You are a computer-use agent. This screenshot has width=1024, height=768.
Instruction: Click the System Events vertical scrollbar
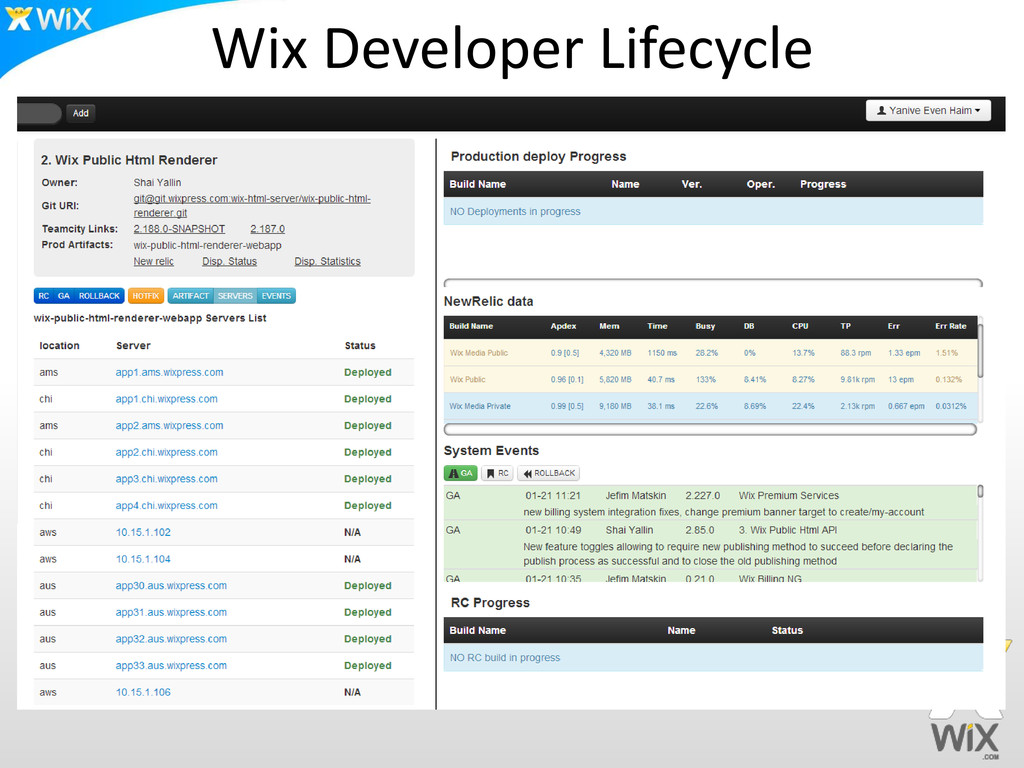(x=980, y=491)
